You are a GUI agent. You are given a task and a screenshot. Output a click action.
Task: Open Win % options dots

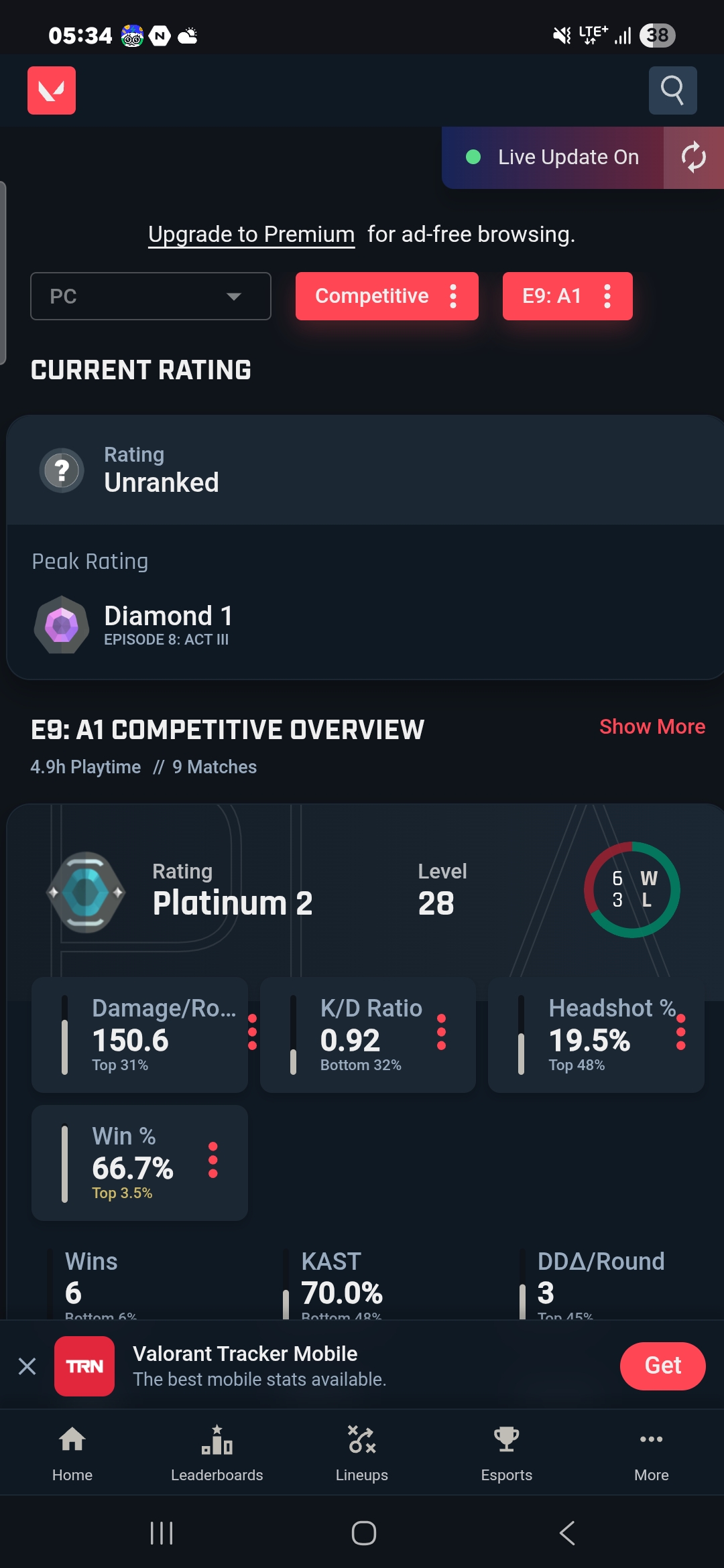(x=213, y=1160)
